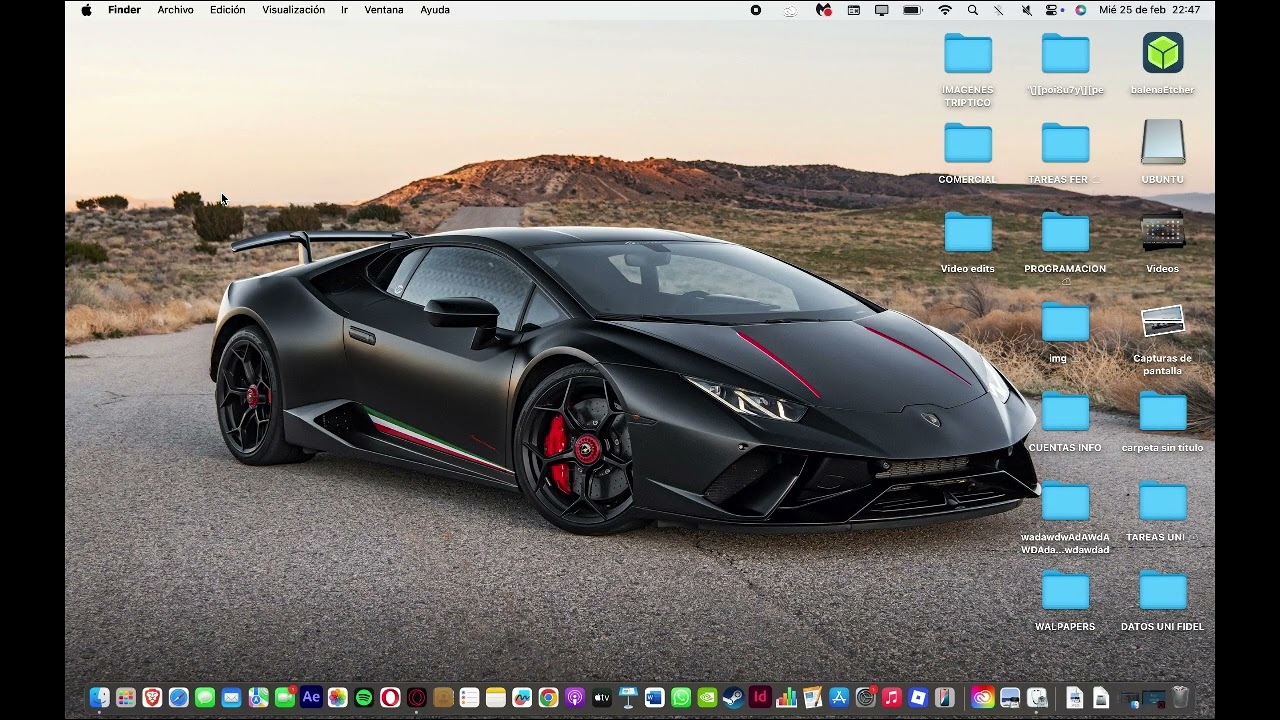This screenshot has height=720, width=1280.
Task: Launch Google Chrome from the dock
Action: [x=549, y=697]
